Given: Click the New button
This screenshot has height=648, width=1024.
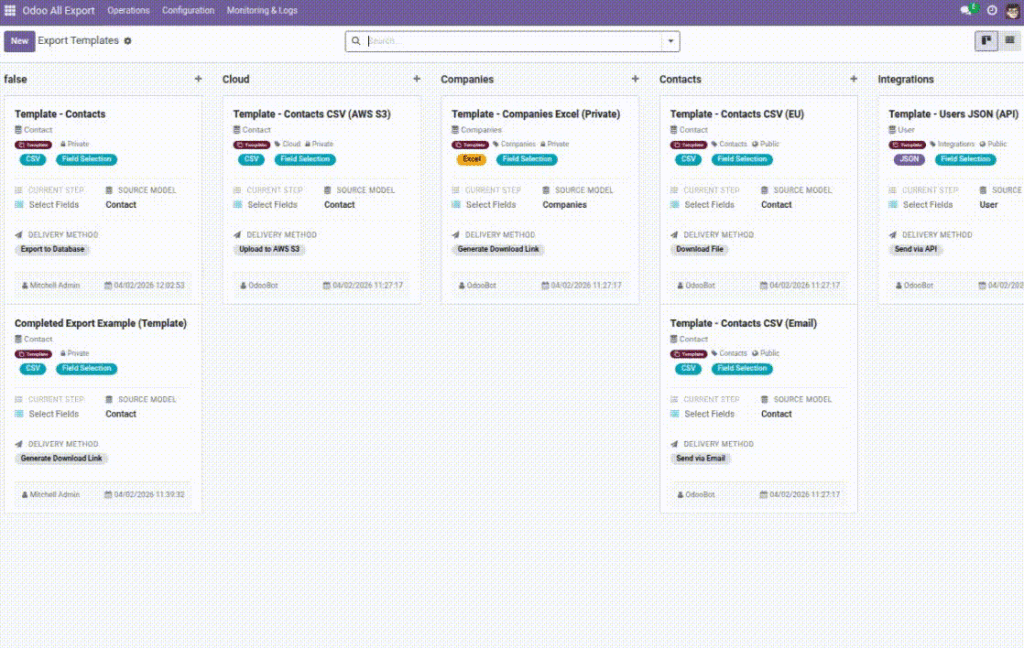Looking at the screenshot, I should [20, 40].
